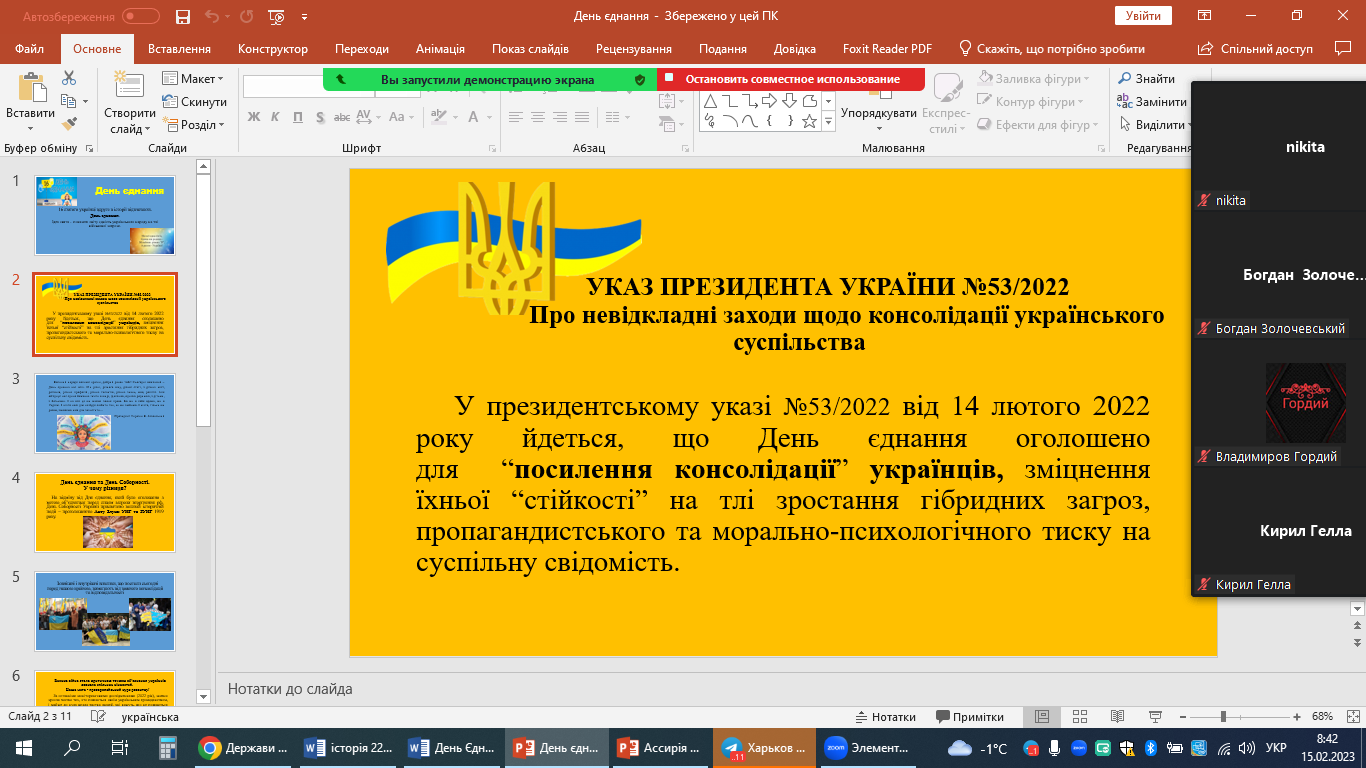Click the zoom slider in status bar
The height and width of the screenshot is (768, 1366).
coord(1223,717)
